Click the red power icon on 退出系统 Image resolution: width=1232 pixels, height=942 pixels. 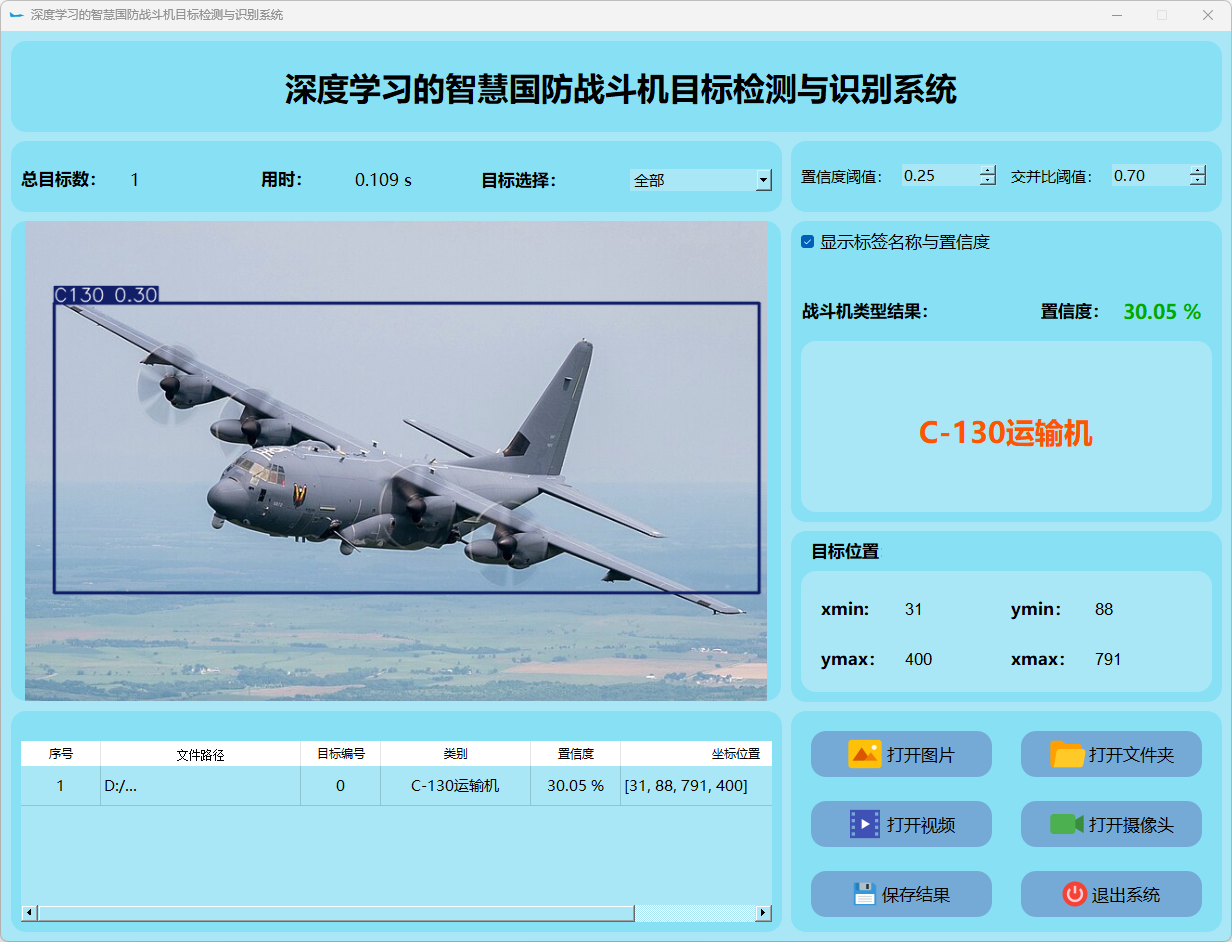point(1074,894)
